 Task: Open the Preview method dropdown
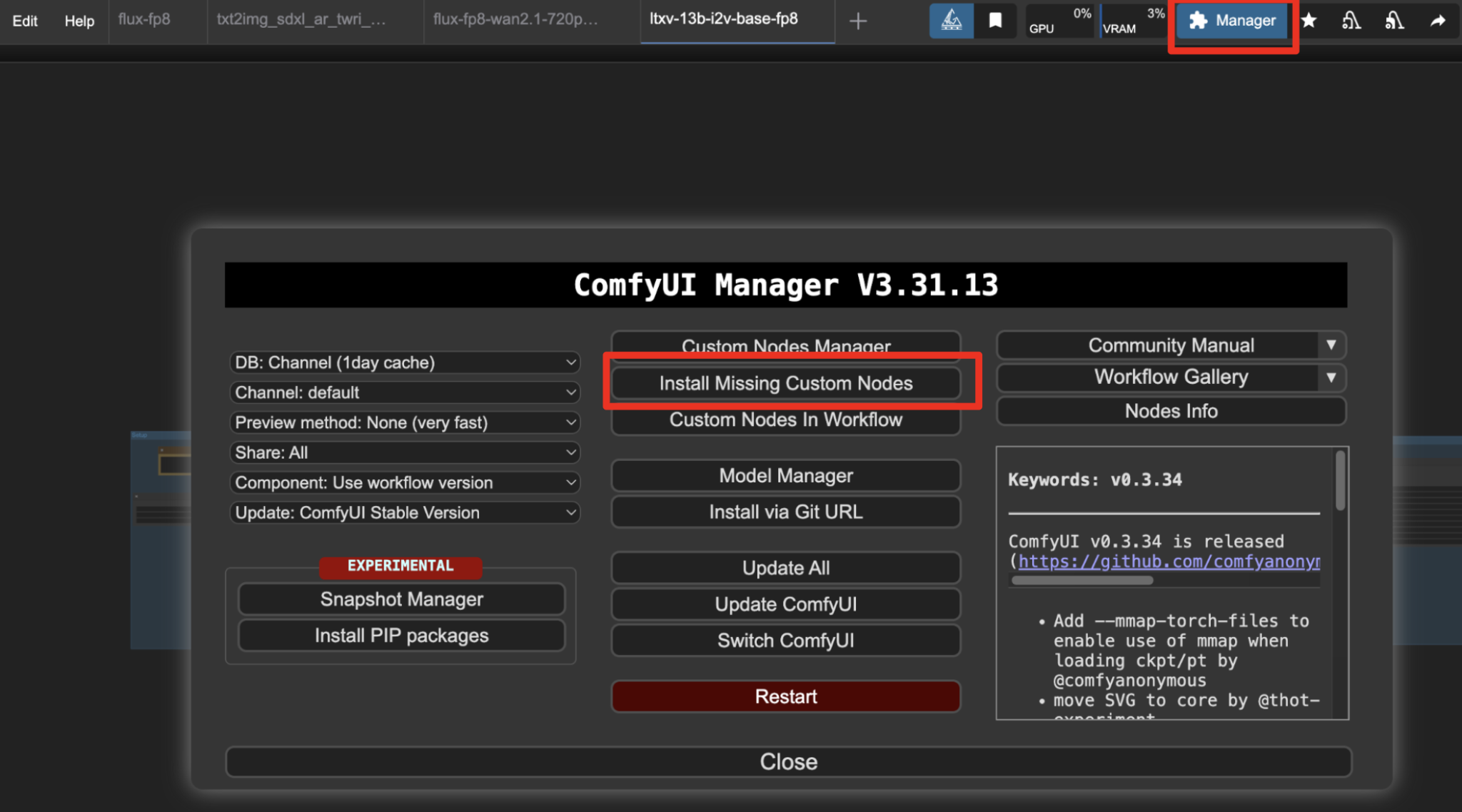404,422
